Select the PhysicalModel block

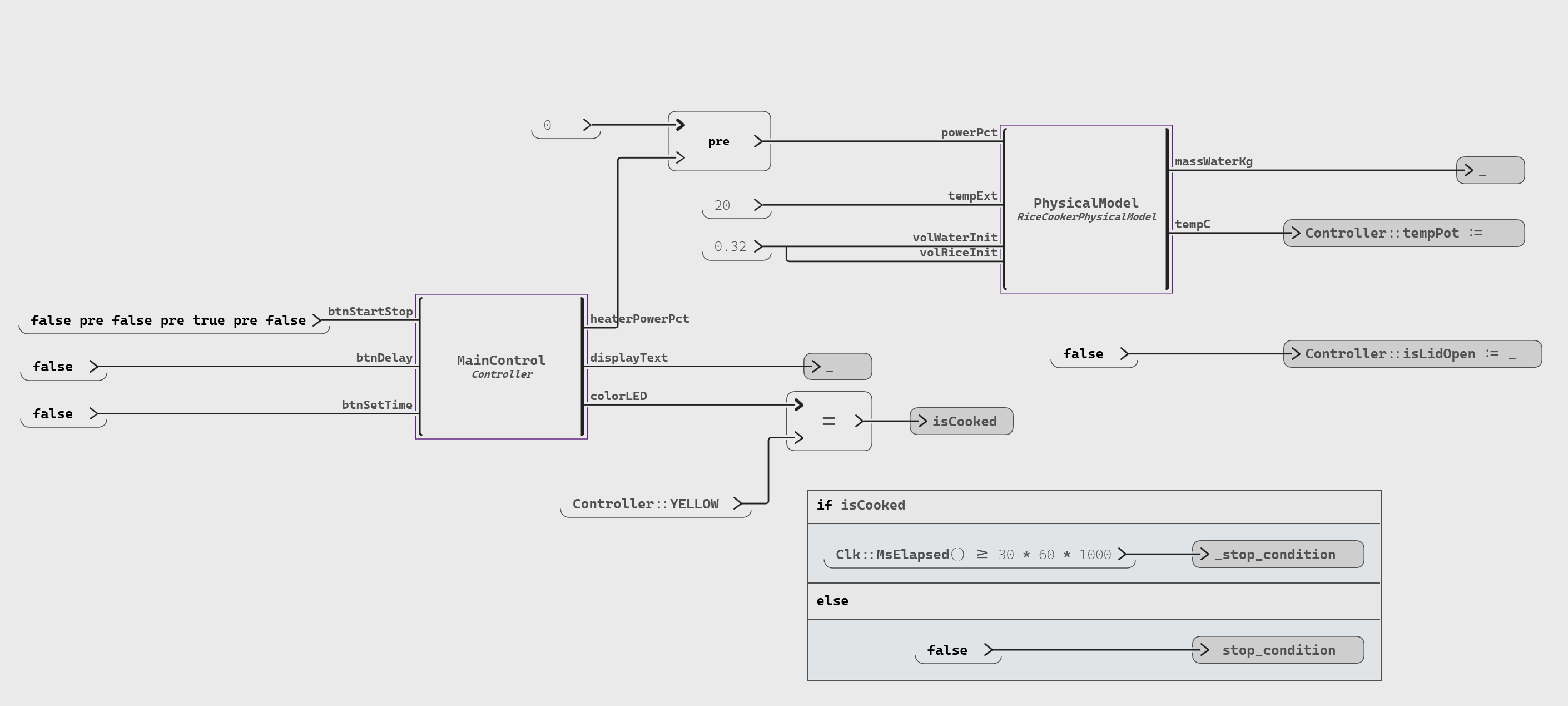tap(1085, 209)
